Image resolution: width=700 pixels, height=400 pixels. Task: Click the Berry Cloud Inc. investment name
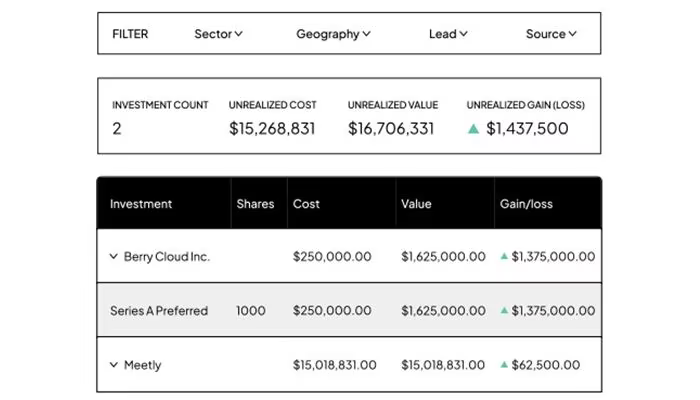tap(167, 257)
